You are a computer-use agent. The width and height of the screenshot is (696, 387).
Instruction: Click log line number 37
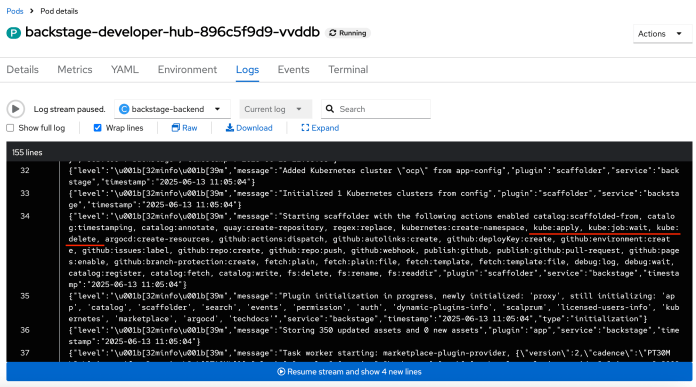(x=25, y=353)
